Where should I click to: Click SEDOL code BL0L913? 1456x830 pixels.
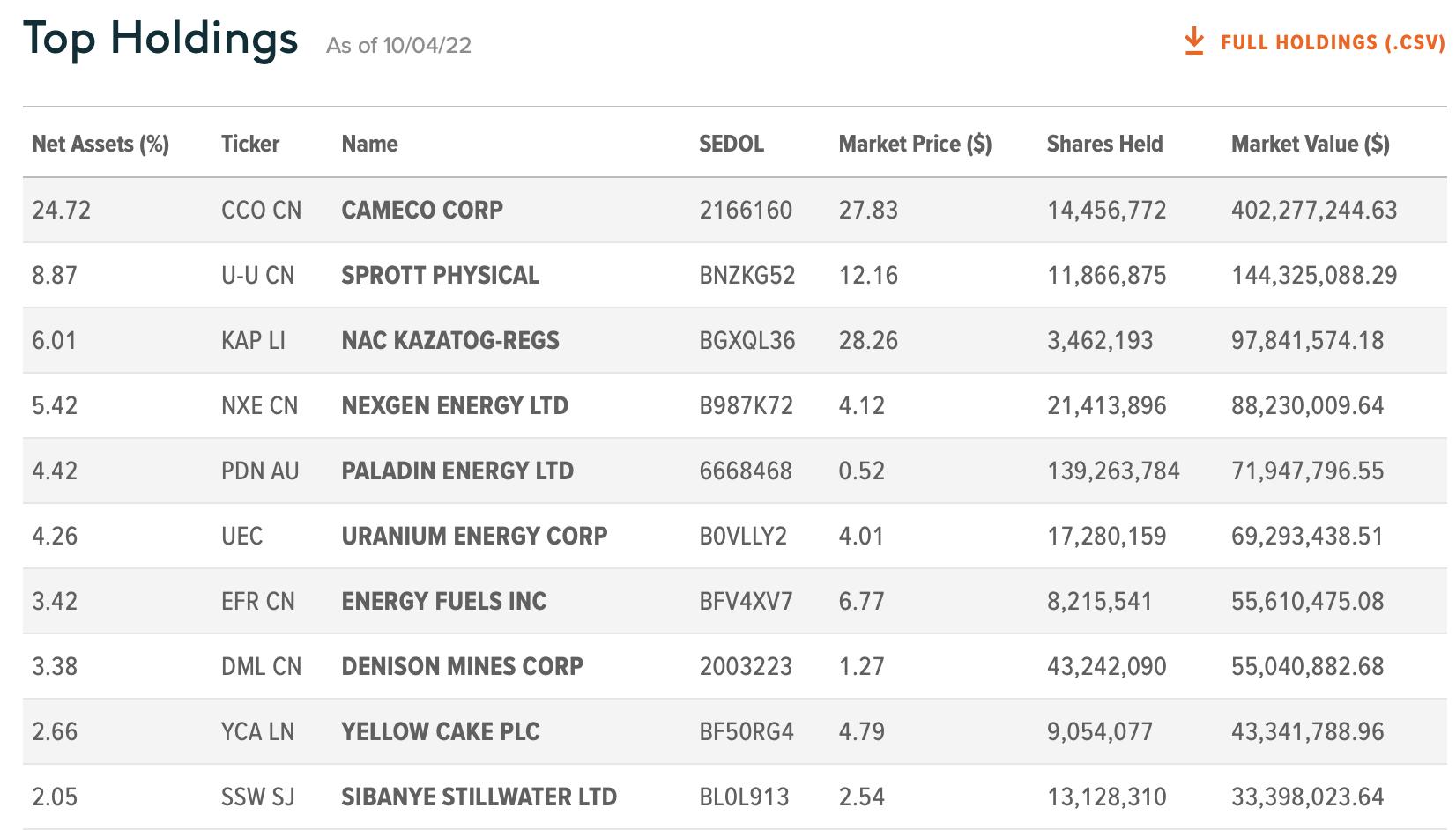pos(747,797)
